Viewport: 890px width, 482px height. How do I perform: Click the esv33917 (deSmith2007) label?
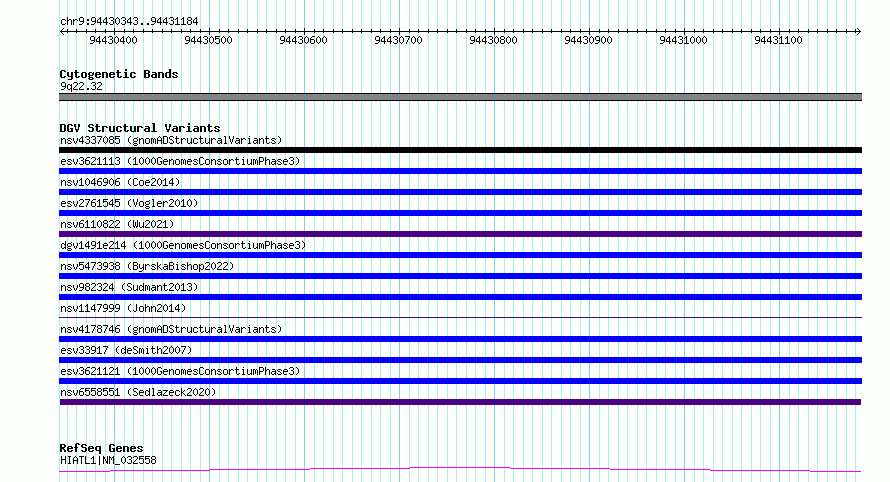pos(126,350)
